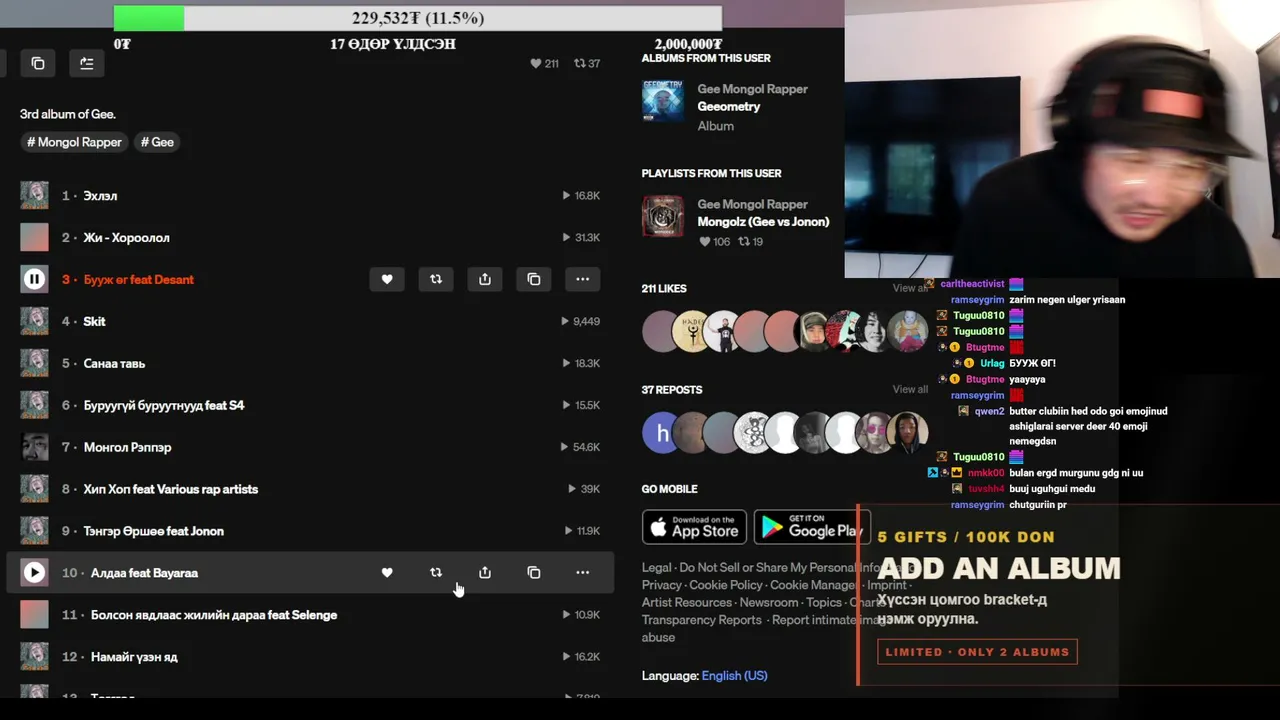The image size is (1280, 720).
Task: Open track 4 Skit
Action: click(94, 322)
